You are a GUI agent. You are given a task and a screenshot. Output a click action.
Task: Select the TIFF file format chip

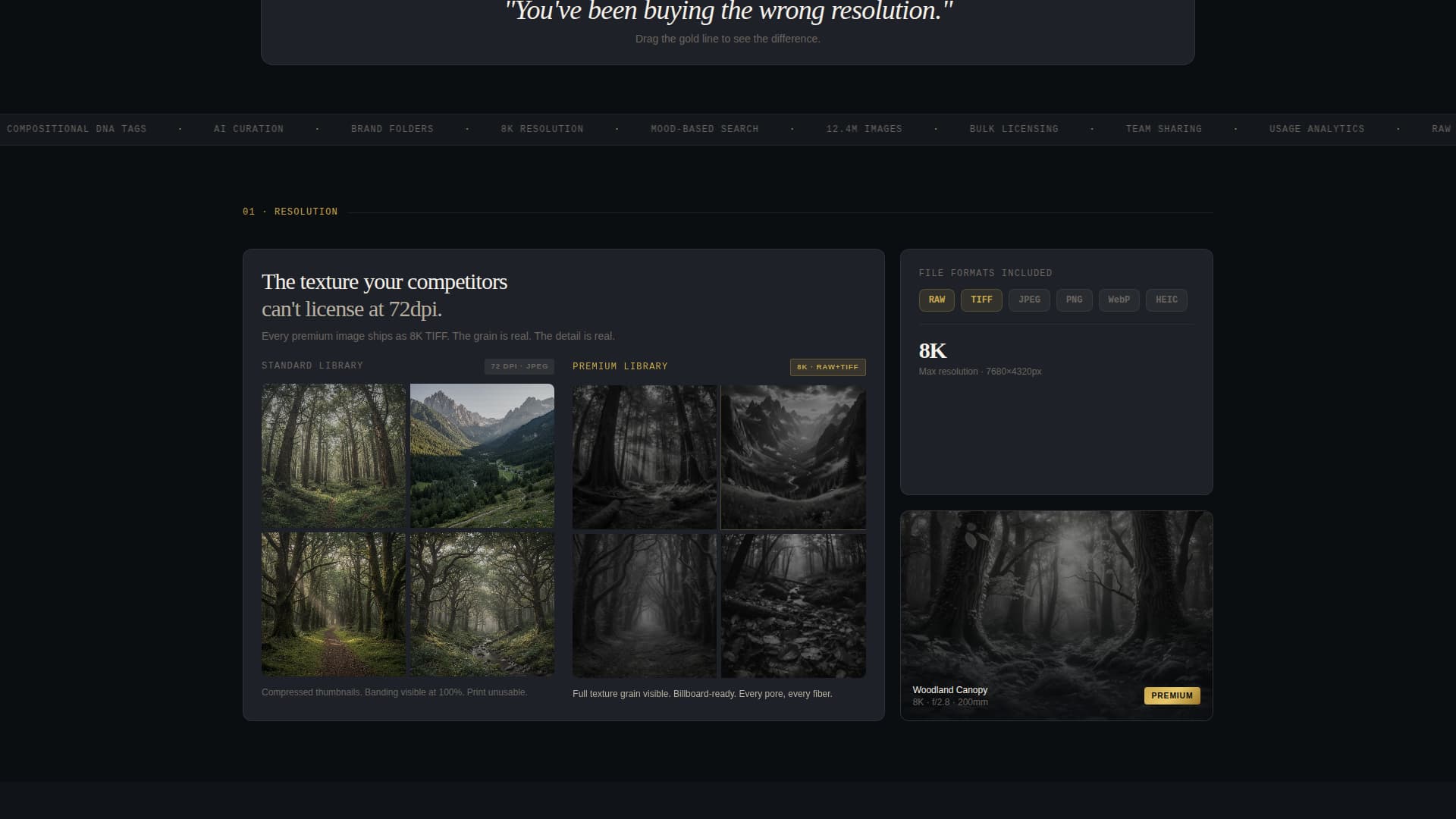(981, 300)
